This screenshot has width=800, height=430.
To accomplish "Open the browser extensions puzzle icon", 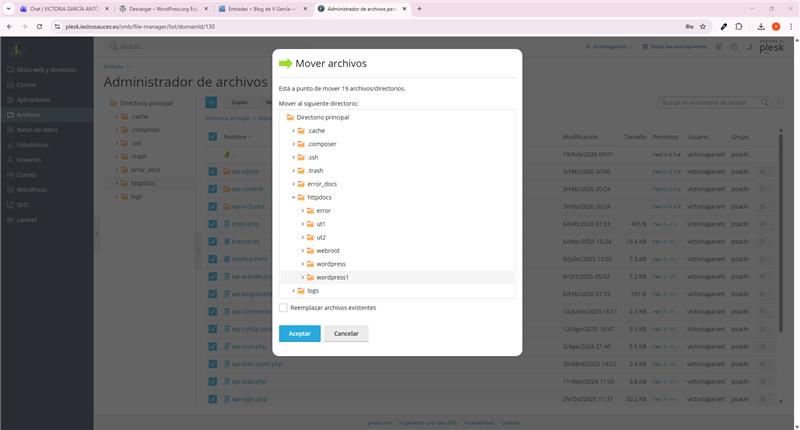I will point(739,26).
